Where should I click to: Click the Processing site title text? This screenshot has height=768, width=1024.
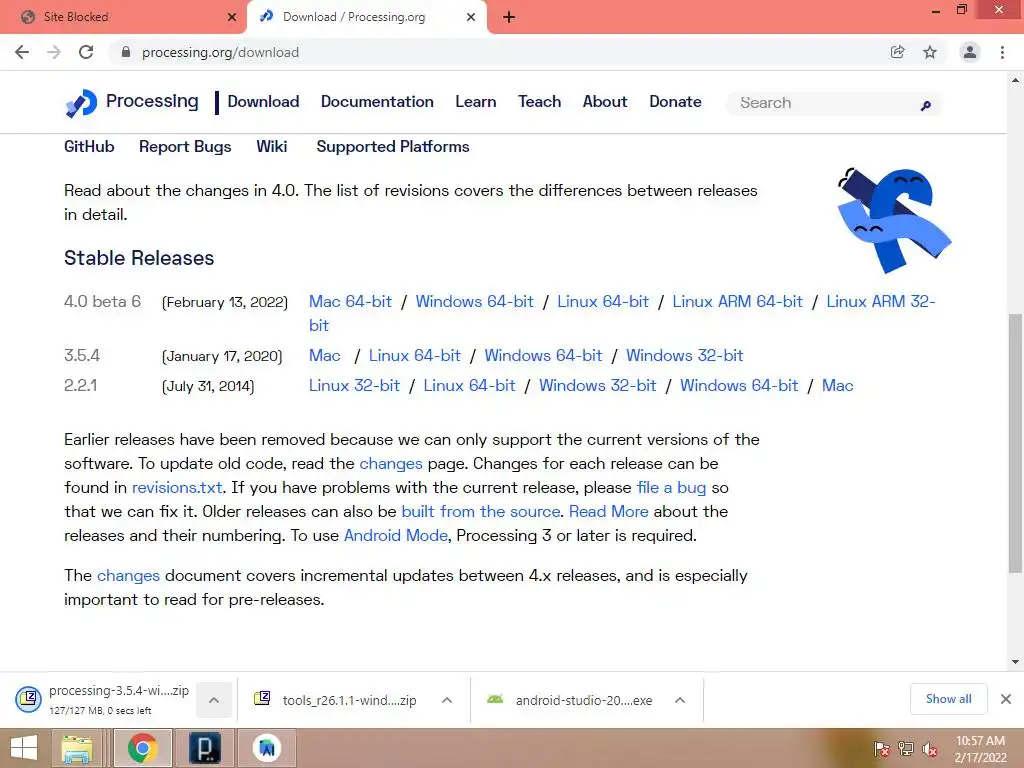(x=152, y=102)
